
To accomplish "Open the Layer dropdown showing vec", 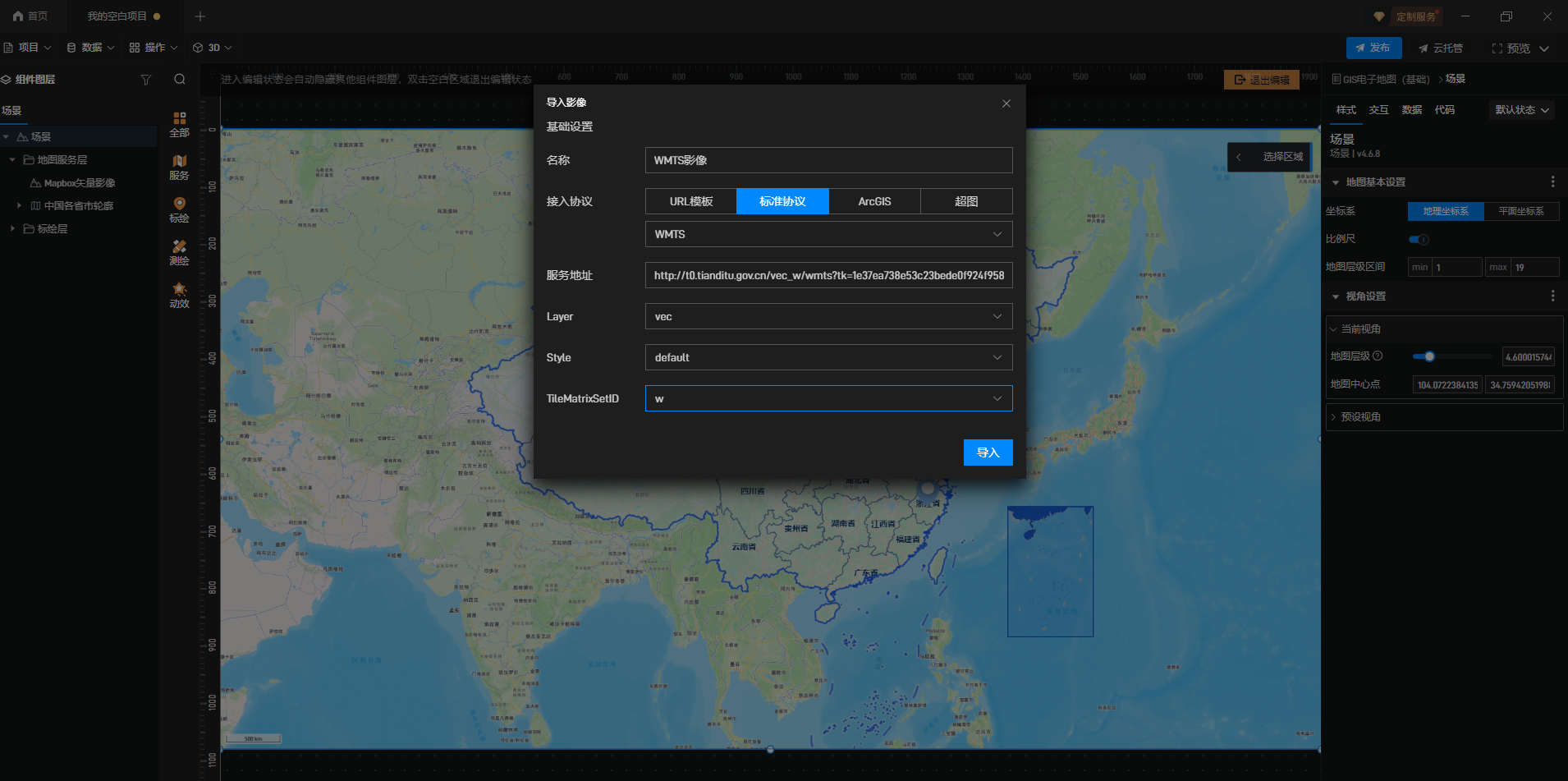I will click(x=828, y=316).
